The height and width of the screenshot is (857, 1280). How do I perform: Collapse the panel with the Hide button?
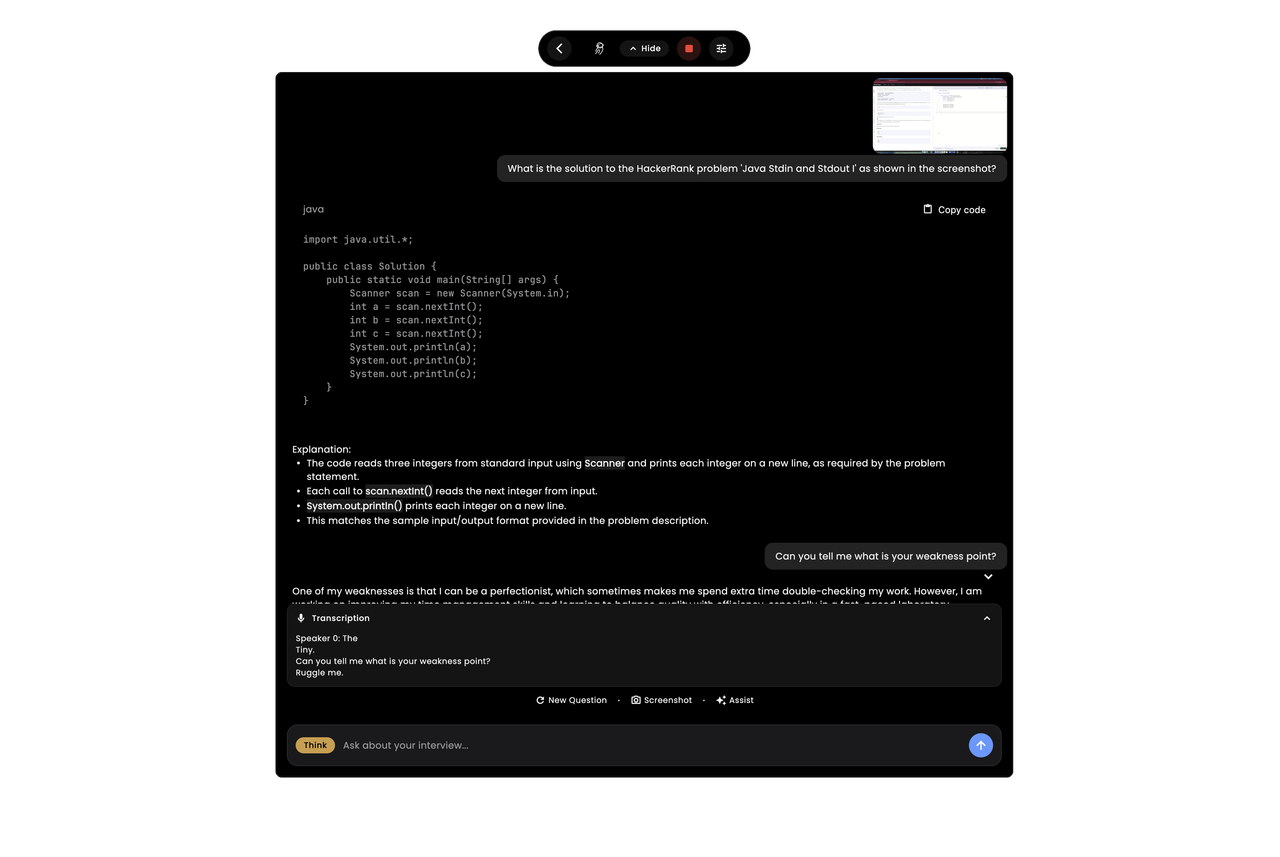tap(645, 48)
